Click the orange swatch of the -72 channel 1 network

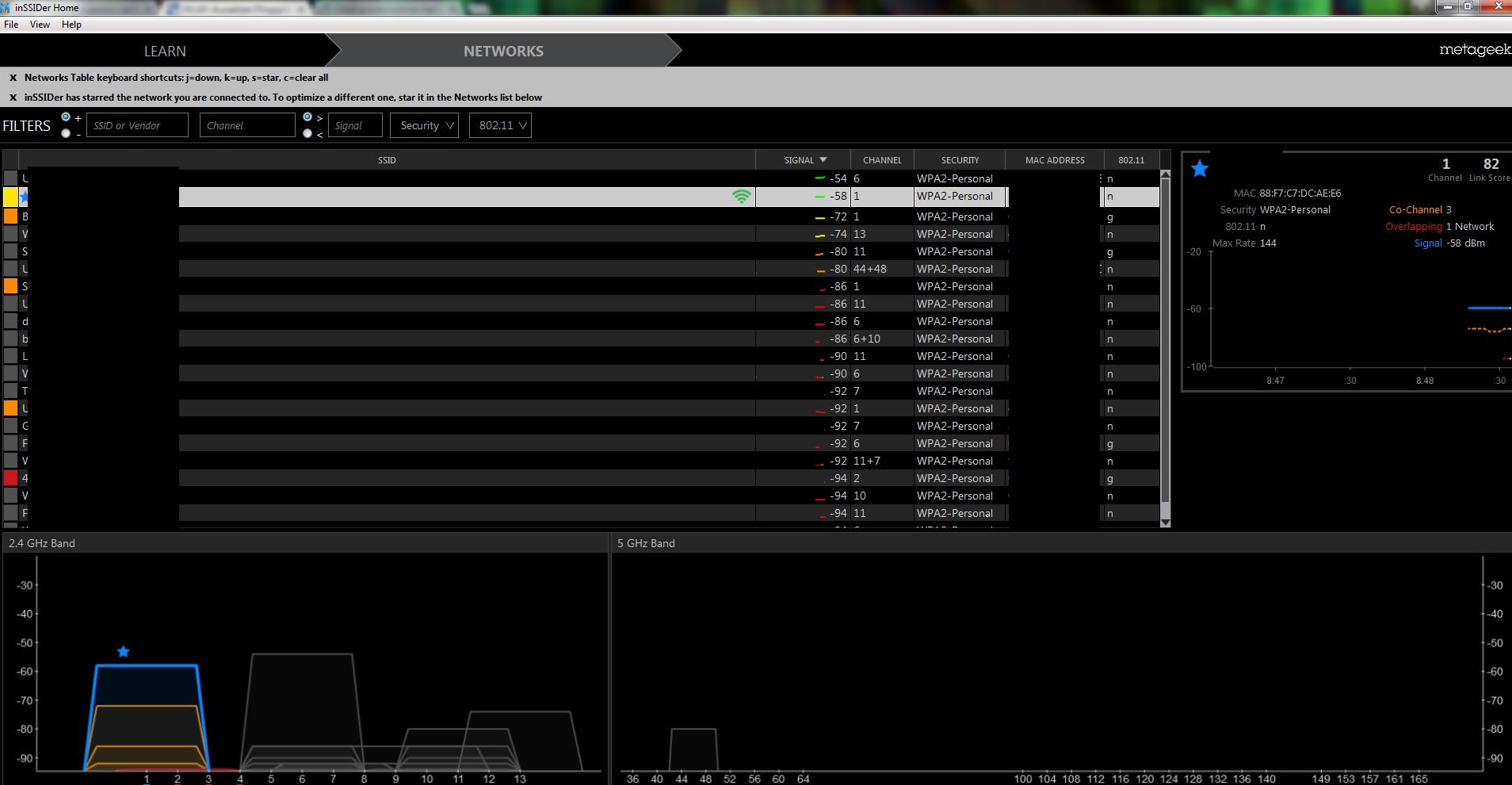[x=10, y=216]
